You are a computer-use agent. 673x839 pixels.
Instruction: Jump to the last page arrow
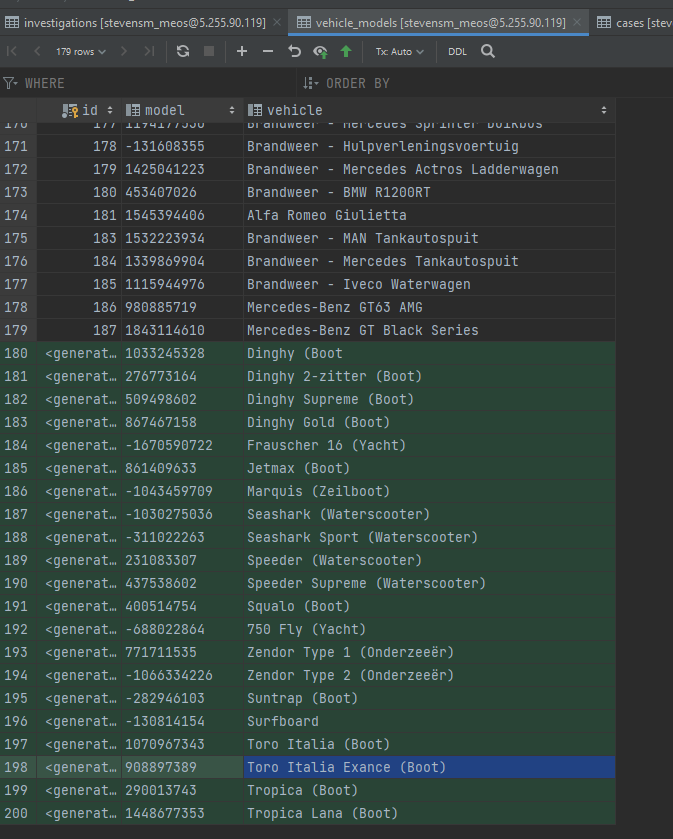pyautogui.click(x=149, y=51)
